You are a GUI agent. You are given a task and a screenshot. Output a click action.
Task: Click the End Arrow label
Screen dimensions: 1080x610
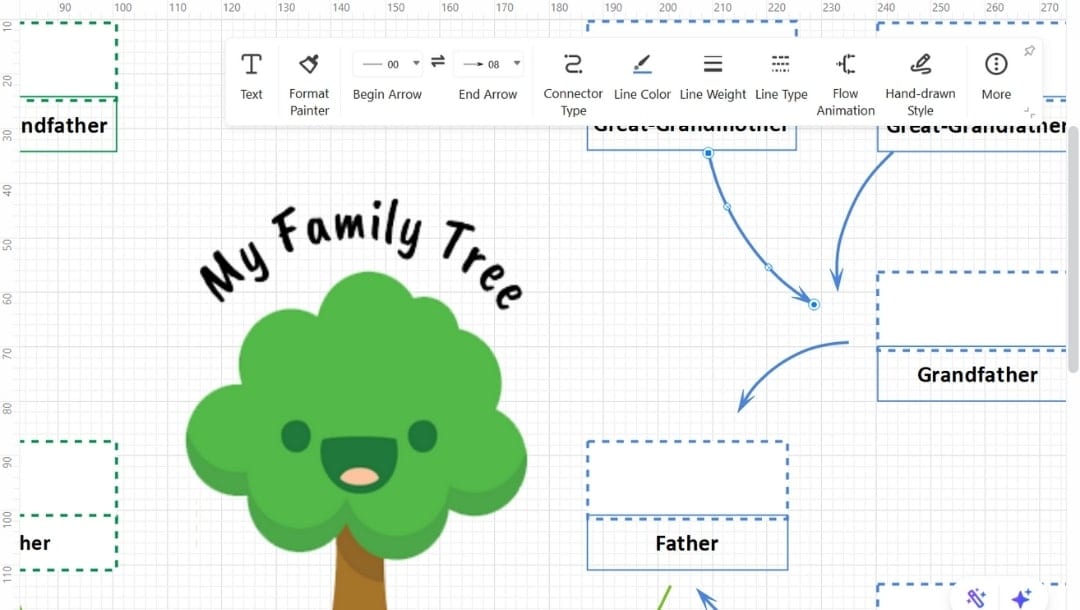pos(488,94)
